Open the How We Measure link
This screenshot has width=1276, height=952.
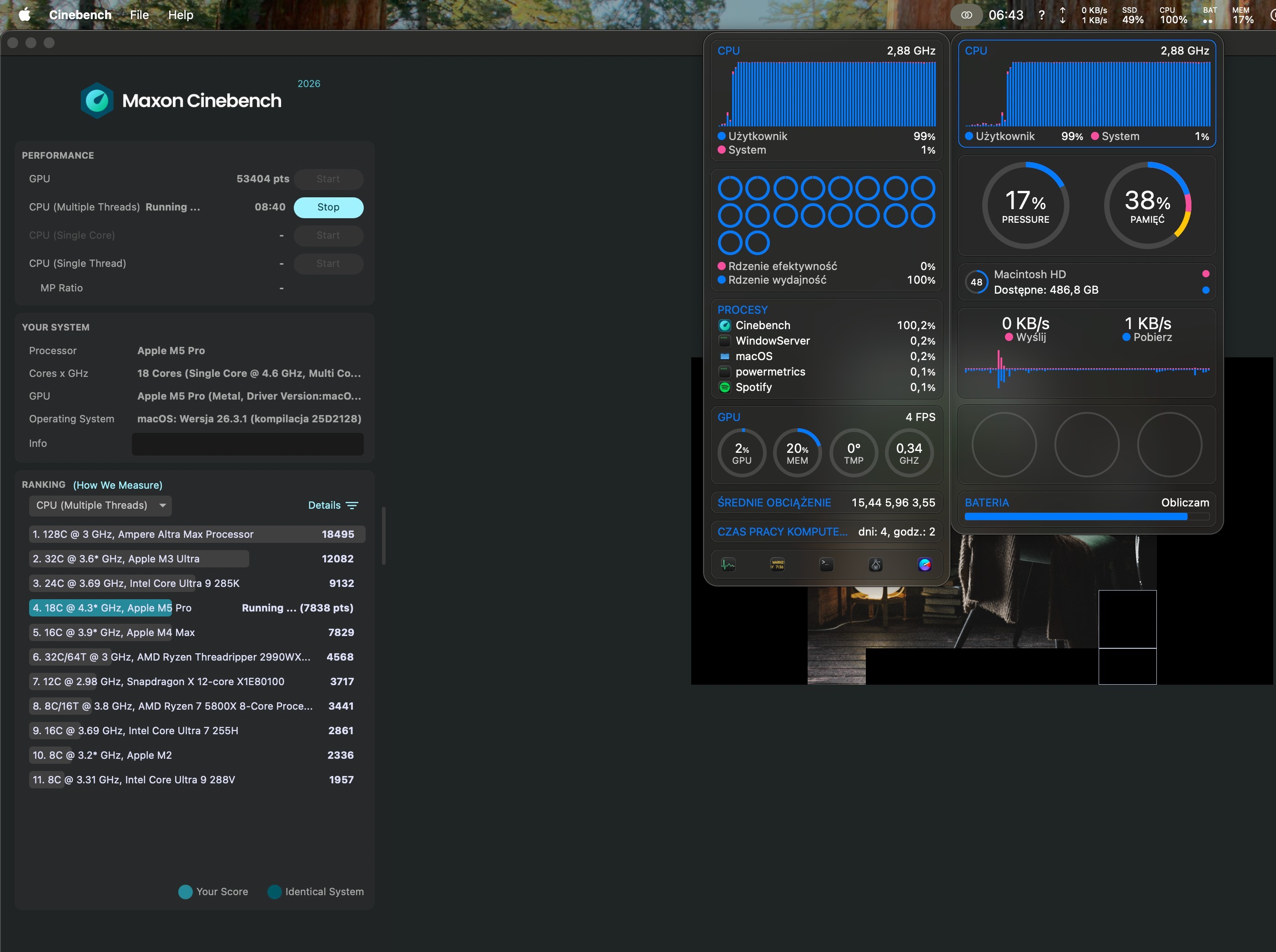click(118, 485)
